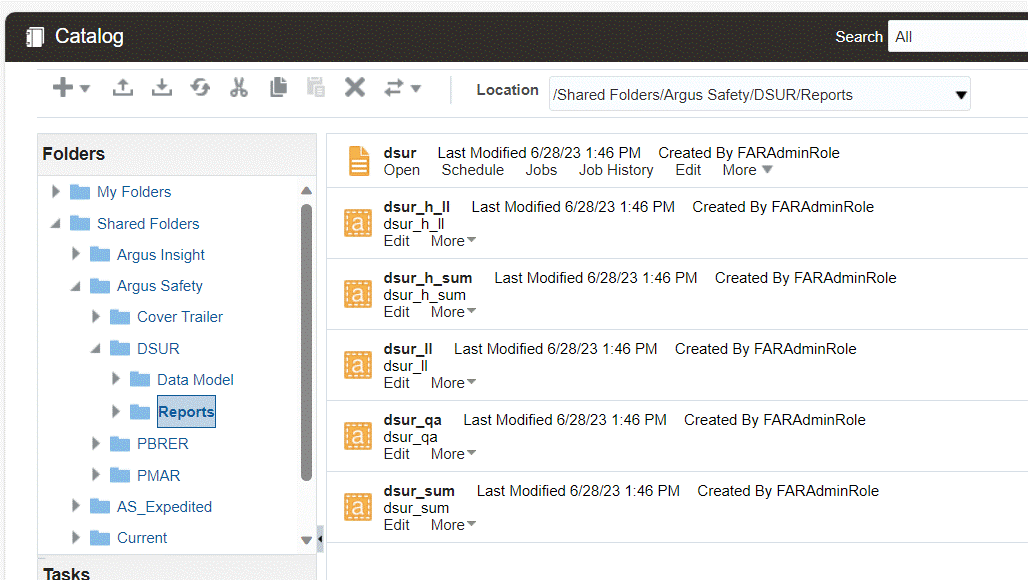Expand the AS_Expedited folder node
This screenshot has width=1028, height=580.
click(x=75, y=506)
